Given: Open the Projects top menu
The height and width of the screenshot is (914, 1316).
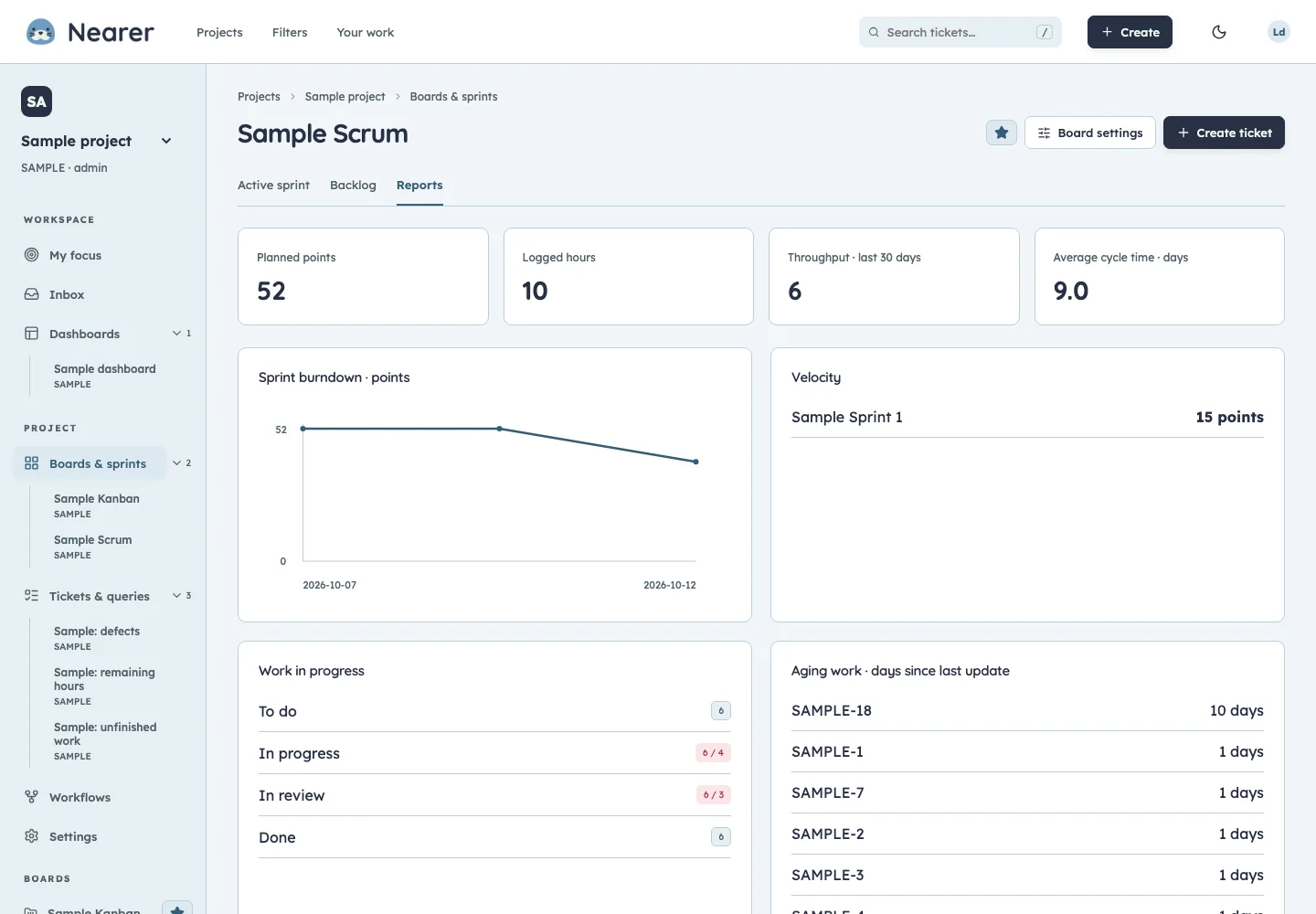Looking at the screenshot, I should click(219, 32).
